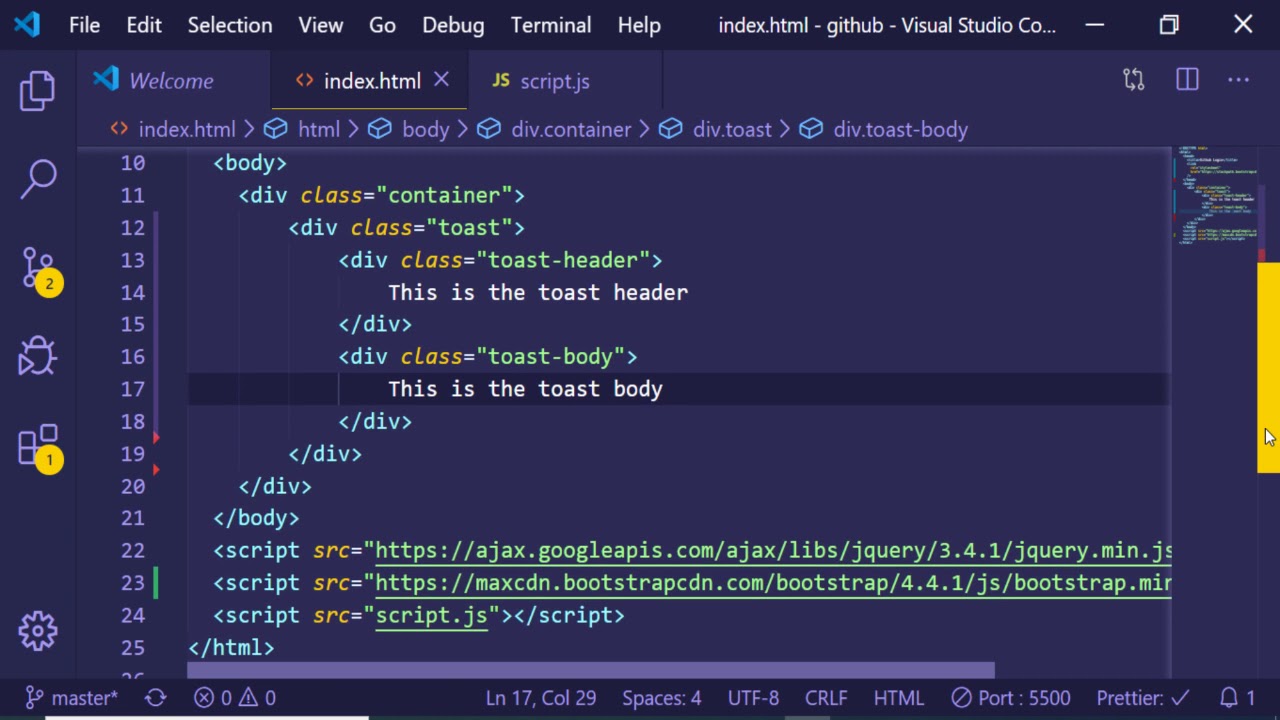This screenshot has height=720, width=1280.
Task: Split the editor to the right
Action: tap(1187, 81)
